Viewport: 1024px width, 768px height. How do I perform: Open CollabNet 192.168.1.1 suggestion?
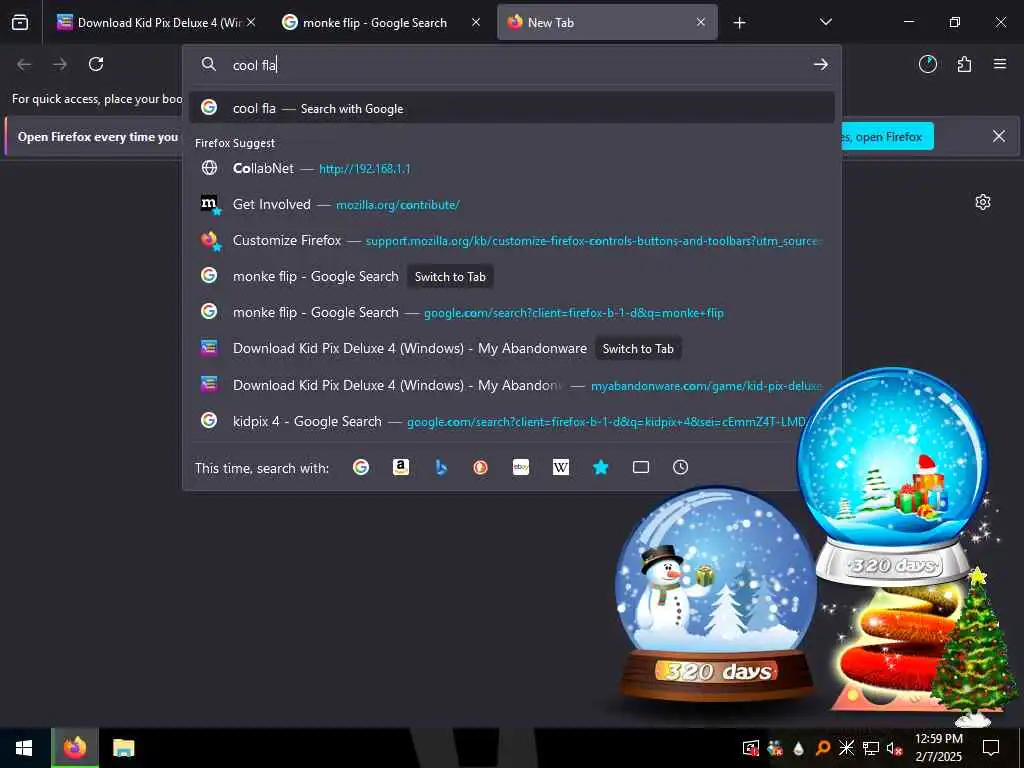coord(511,168)
